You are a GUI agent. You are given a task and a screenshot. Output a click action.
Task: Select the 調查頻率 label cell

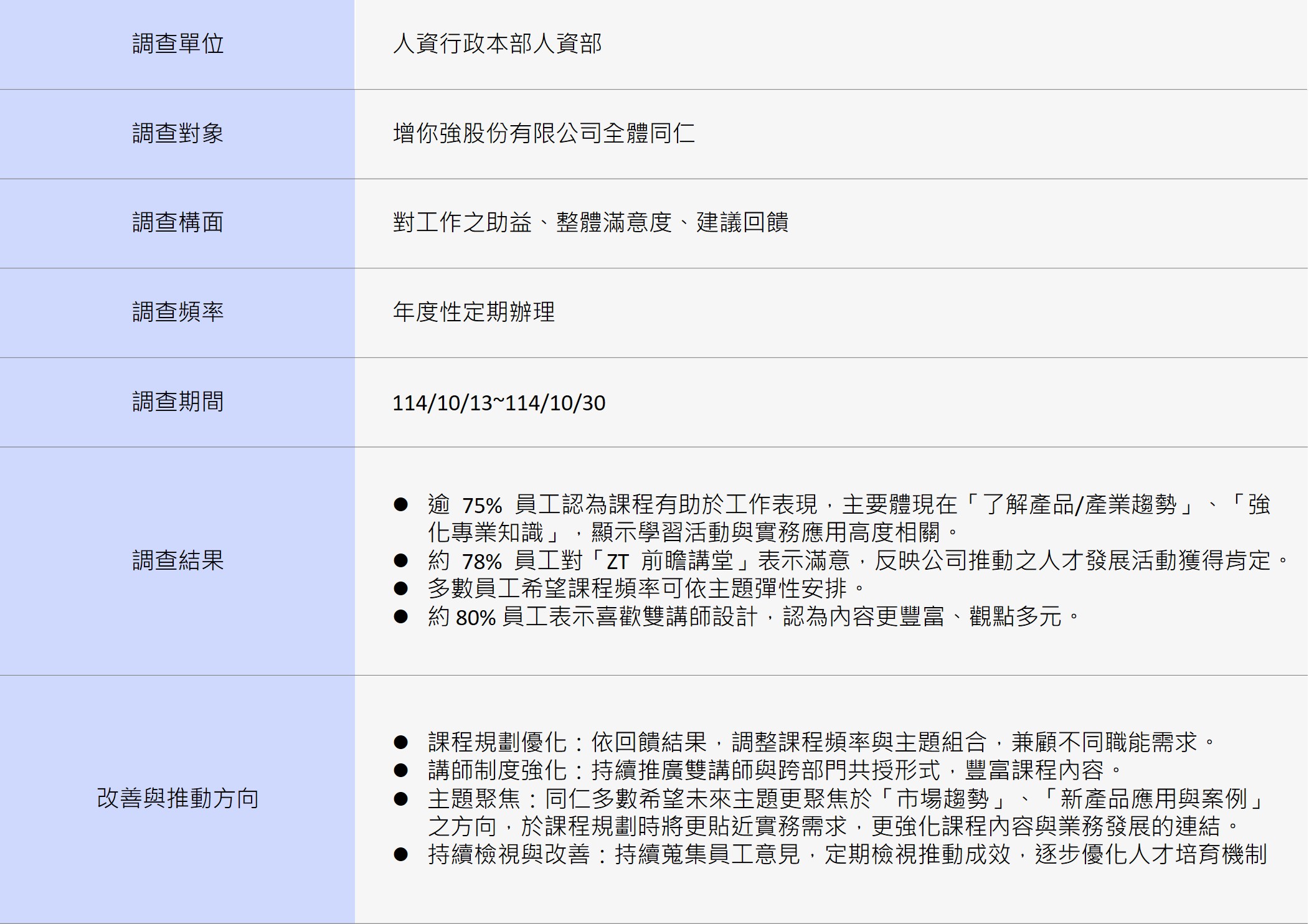177,312
